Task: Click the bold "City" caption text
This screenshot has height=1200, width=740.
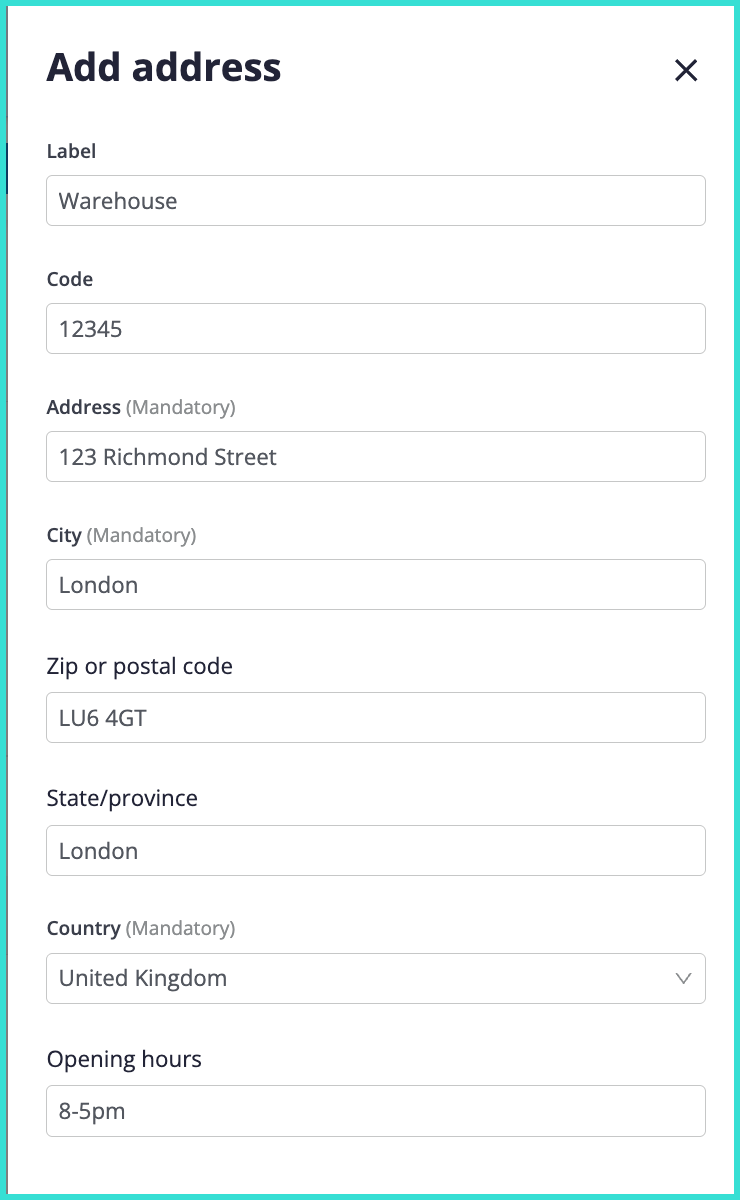Action: pos(64,535)
